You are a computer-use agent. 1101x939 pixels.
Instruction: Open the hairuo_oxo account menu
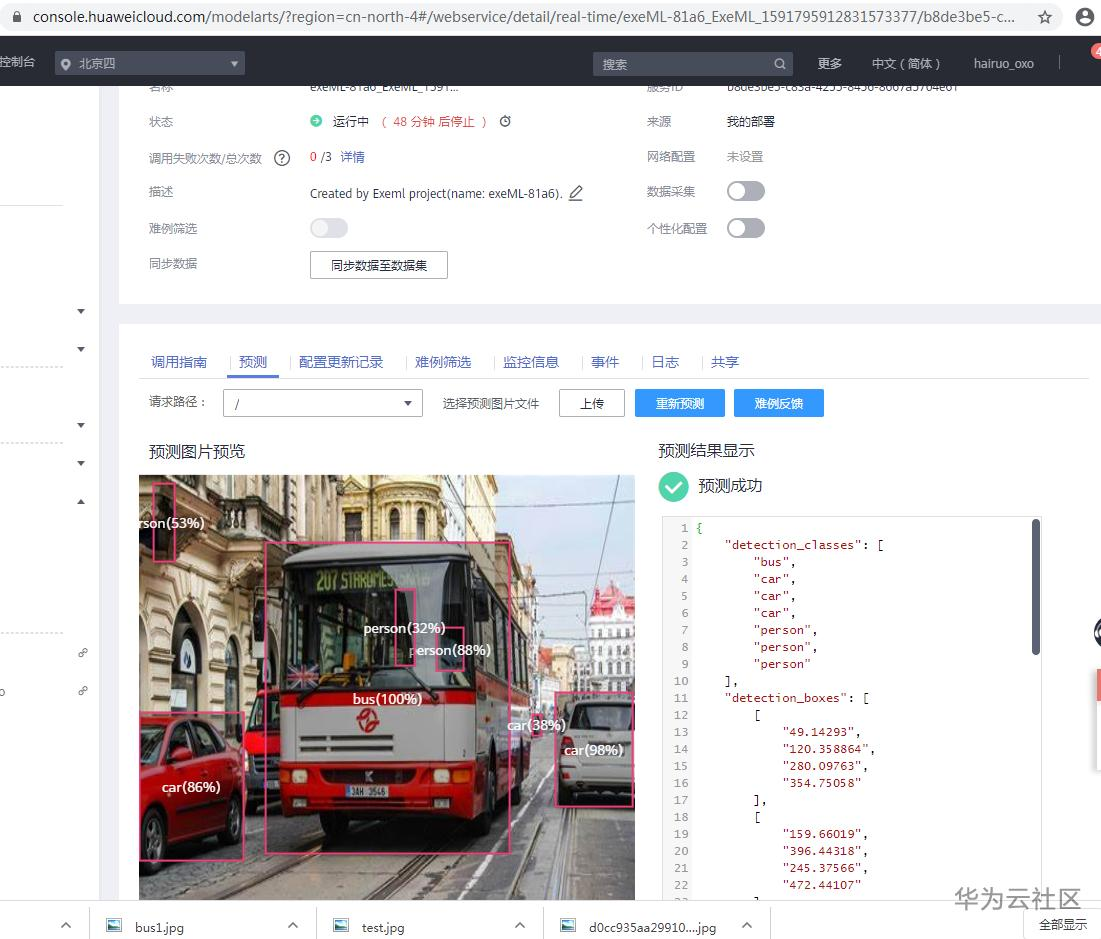(1003, 64)
